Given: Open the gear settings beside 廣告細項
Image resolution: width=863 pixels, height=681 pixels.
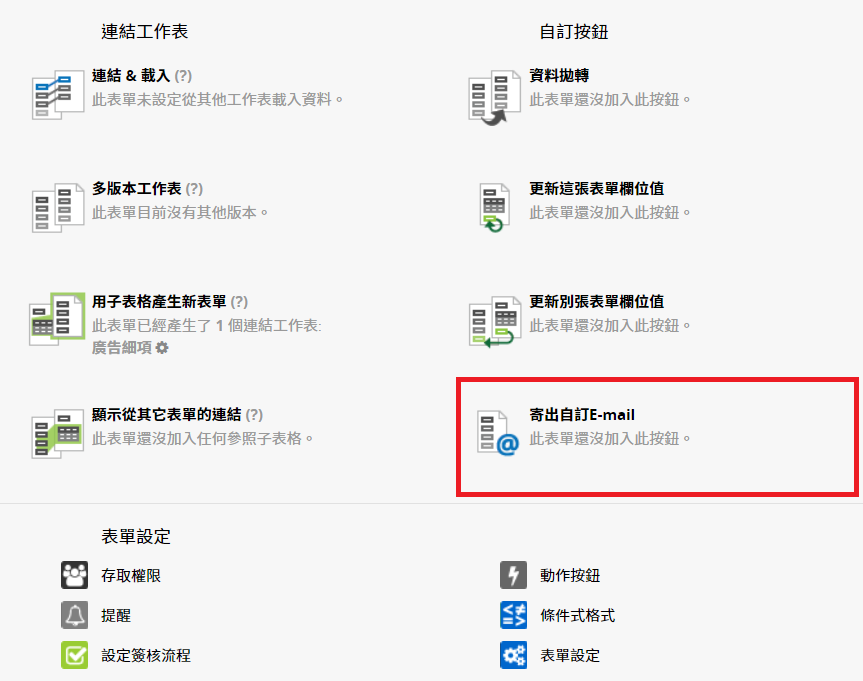Looking at the screenshot, I should tap(162, 347).
